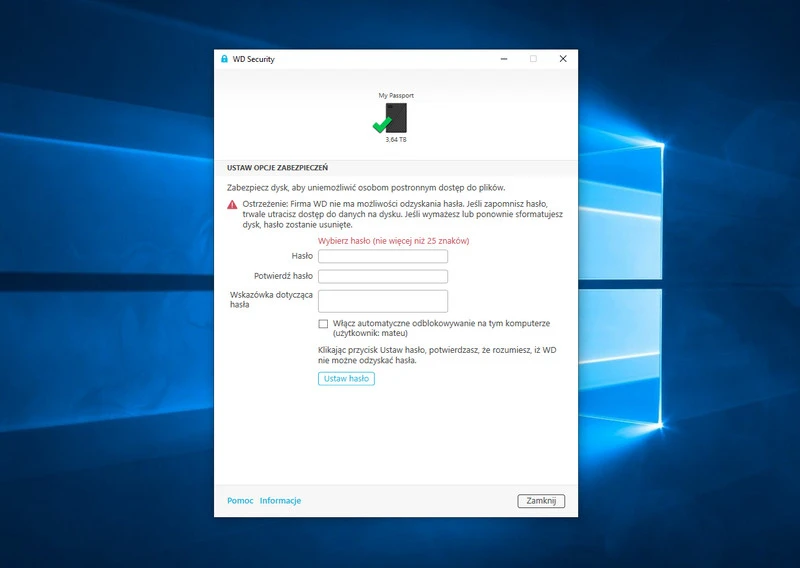This screenshot has height=568, width=800.
Task: Click the red 'Wybierz hasło' message text
Action: 393,241
